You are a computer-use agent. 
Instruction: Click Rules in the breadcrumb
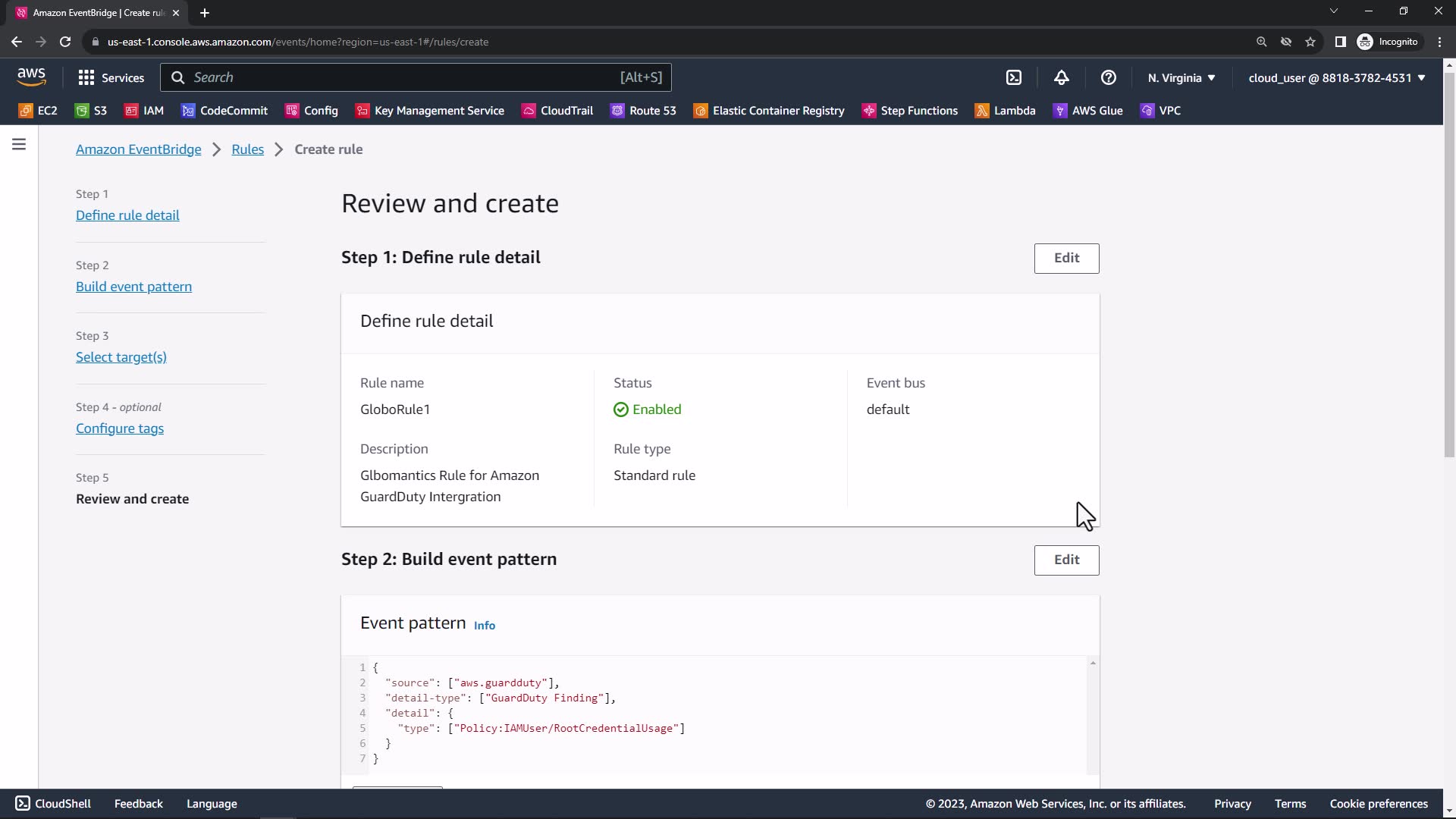(248, 149)
